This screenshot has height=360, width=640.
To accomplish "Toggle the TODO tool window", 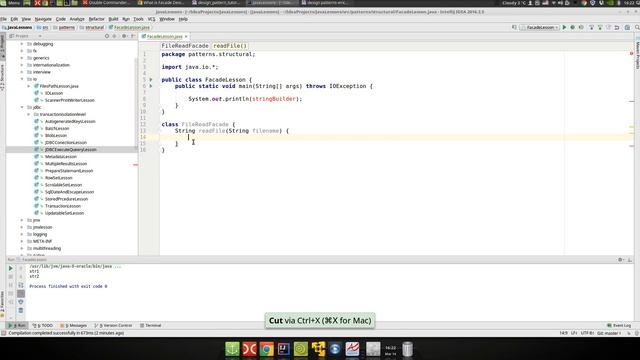I will [x=43, y=325].
